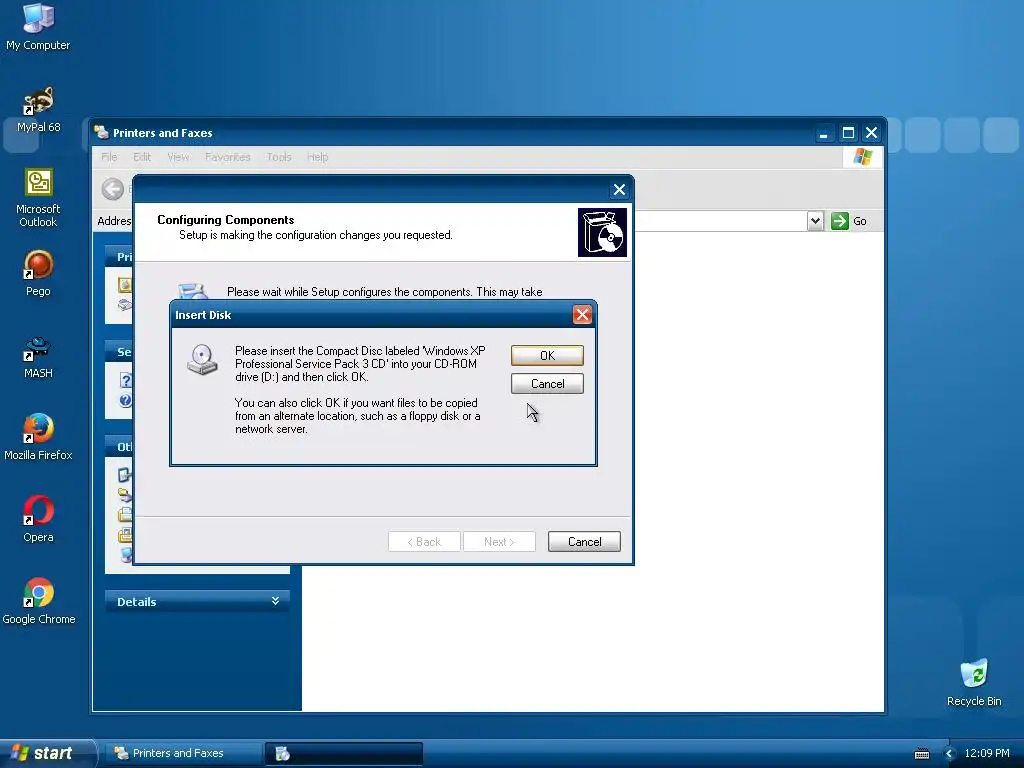Open Microsoft Outlook desktop icon
This screenshot has height=768, width=1024.
pos(38,198)
